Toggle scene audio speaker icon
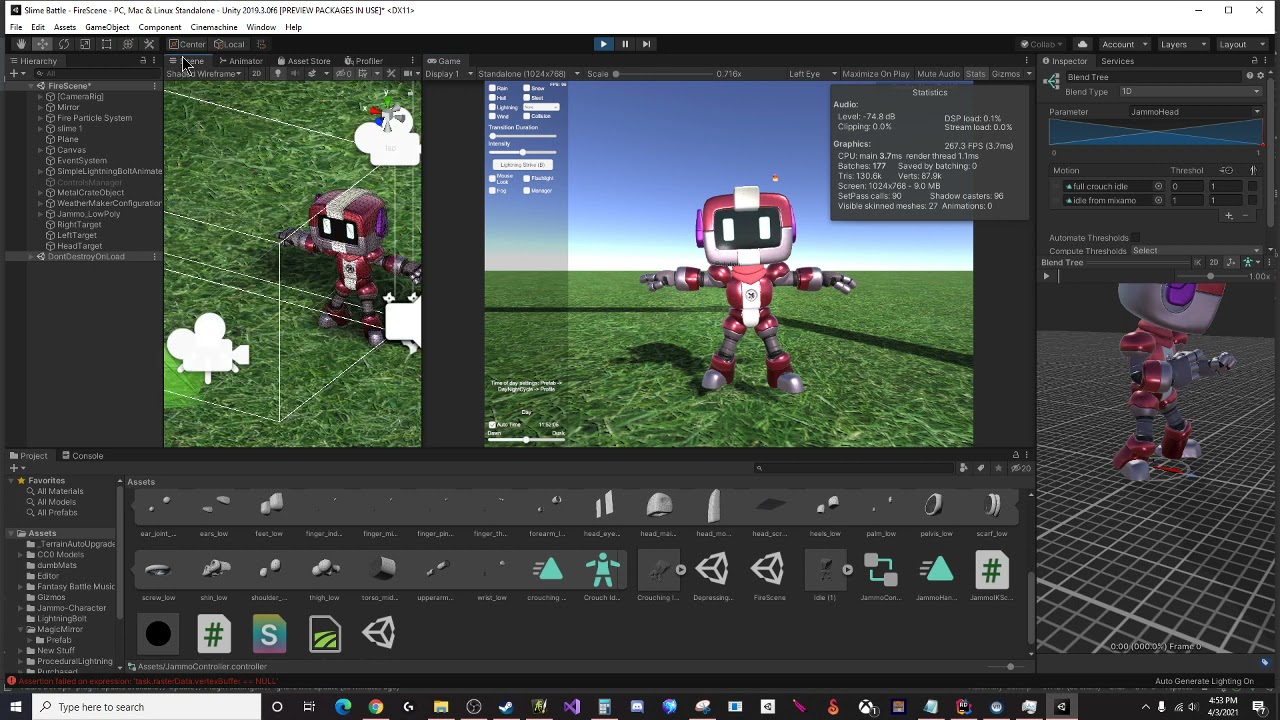 coord(294,74)
